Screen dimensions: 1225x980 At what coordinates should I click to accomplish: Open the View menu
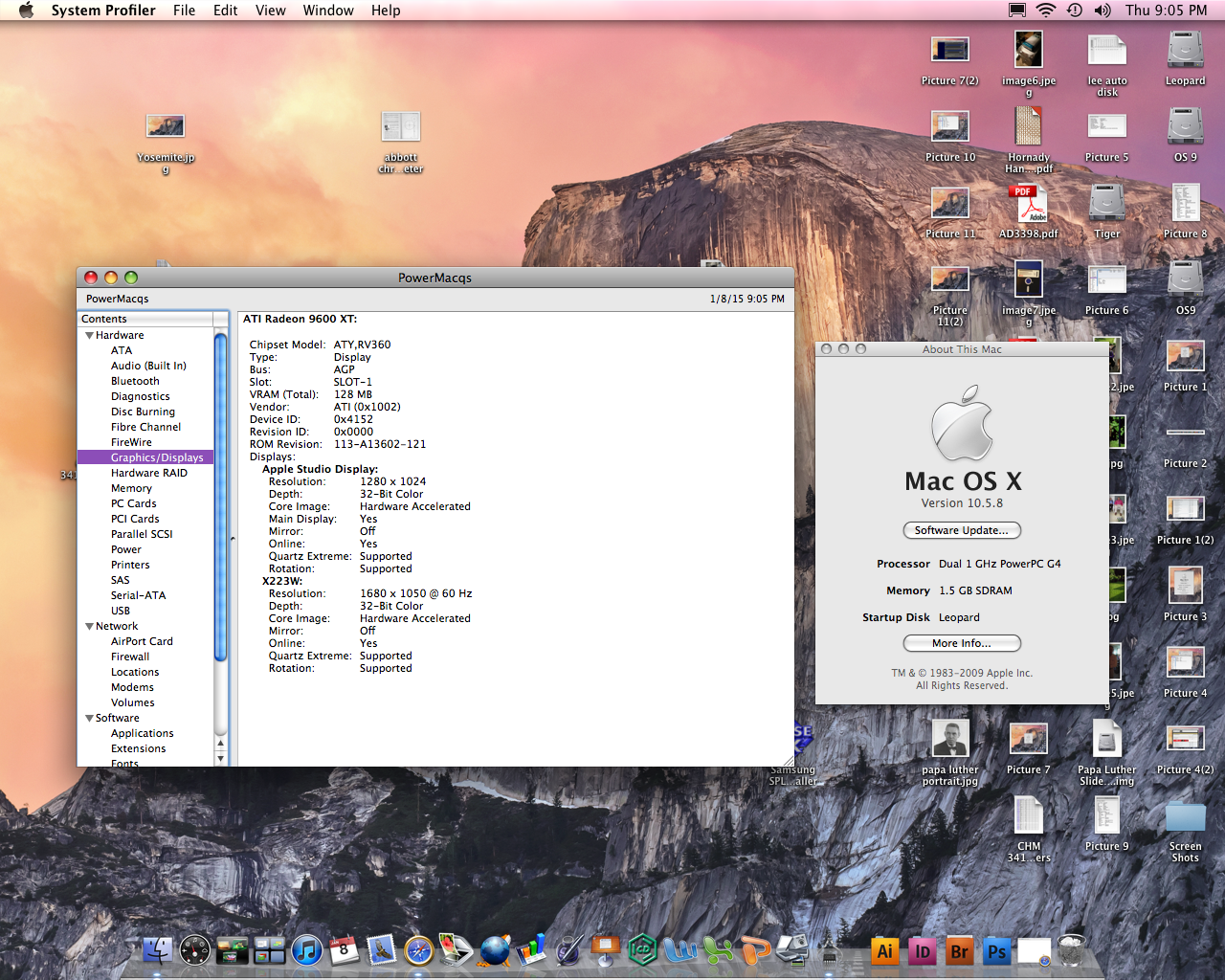(x=270, y=11)
